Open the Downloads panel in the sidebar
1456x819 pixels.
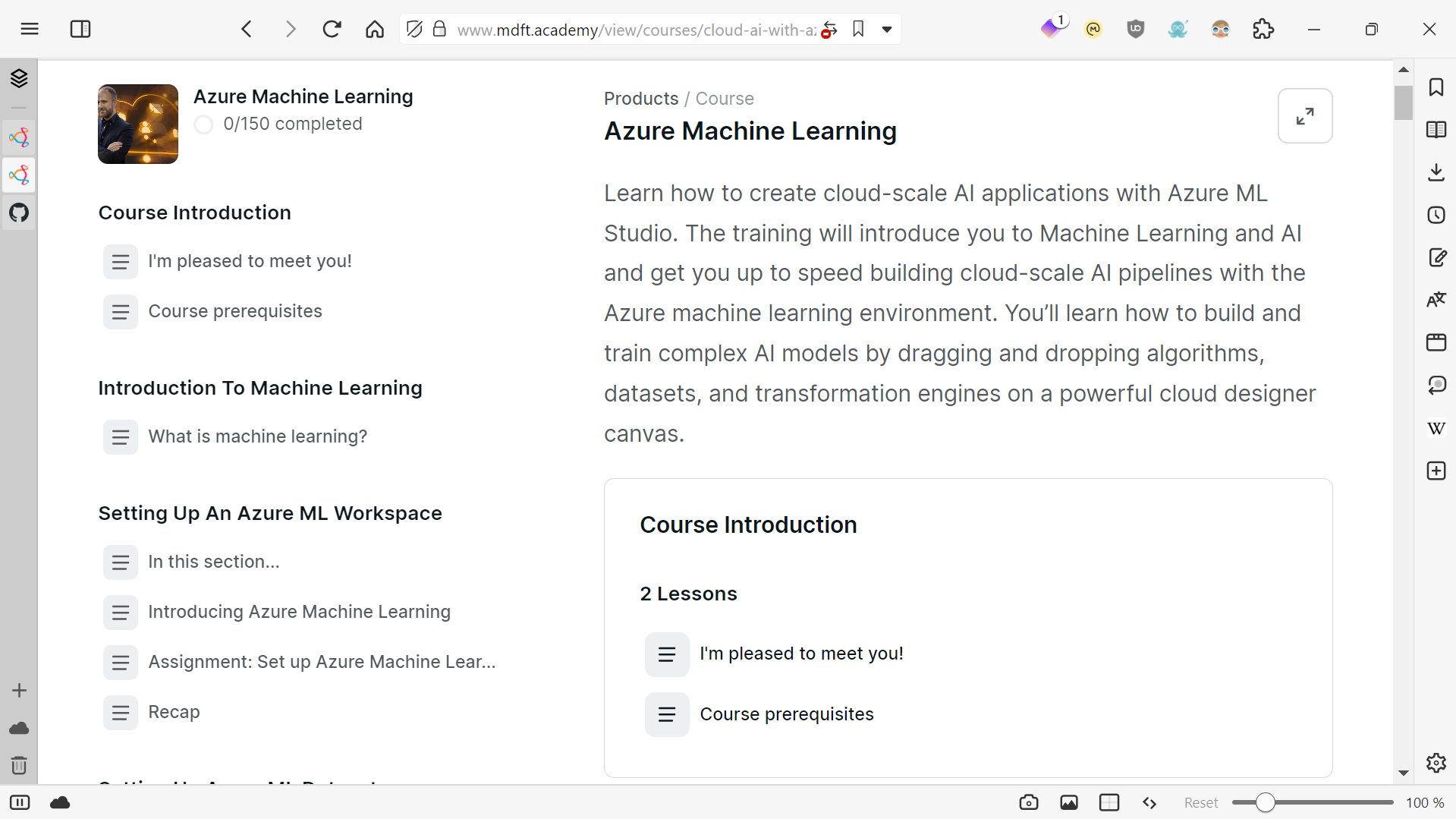(1436, 172)
